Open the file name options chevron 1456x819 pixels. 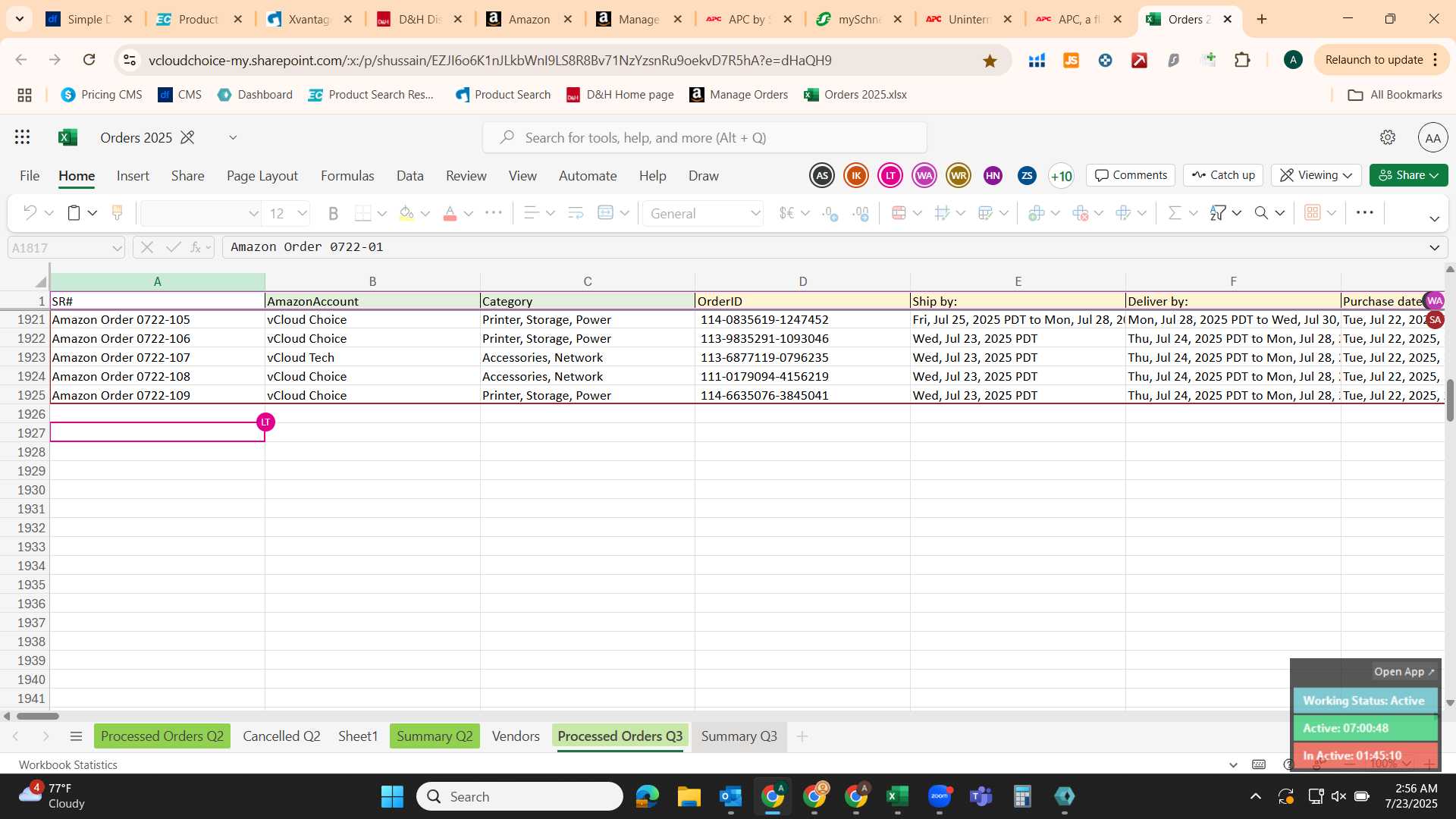[x=233, y=137]
